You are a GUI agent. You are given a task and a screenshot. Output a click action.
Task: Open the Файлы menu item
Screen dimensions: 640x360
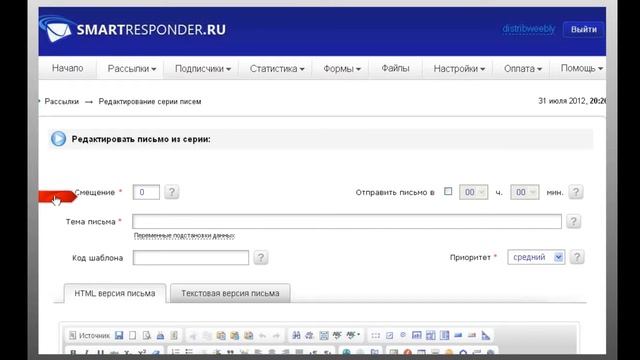click(395, 68)
